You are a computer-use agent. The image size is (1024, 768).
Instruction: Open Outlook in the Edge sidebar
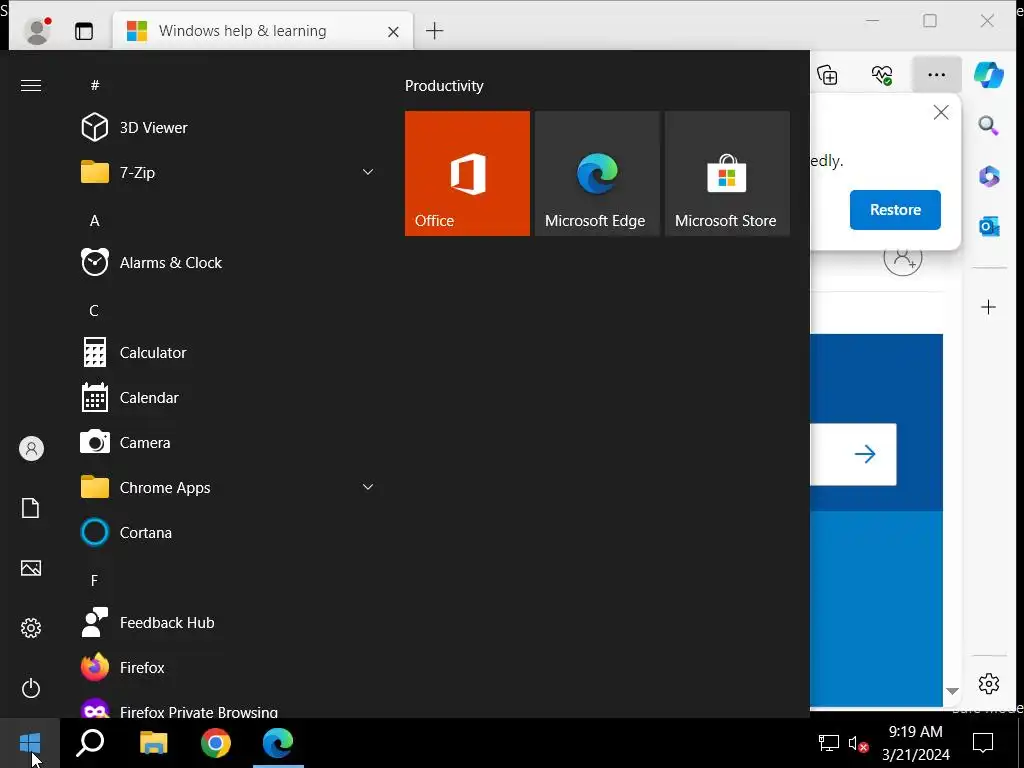[x=989, y=227]
